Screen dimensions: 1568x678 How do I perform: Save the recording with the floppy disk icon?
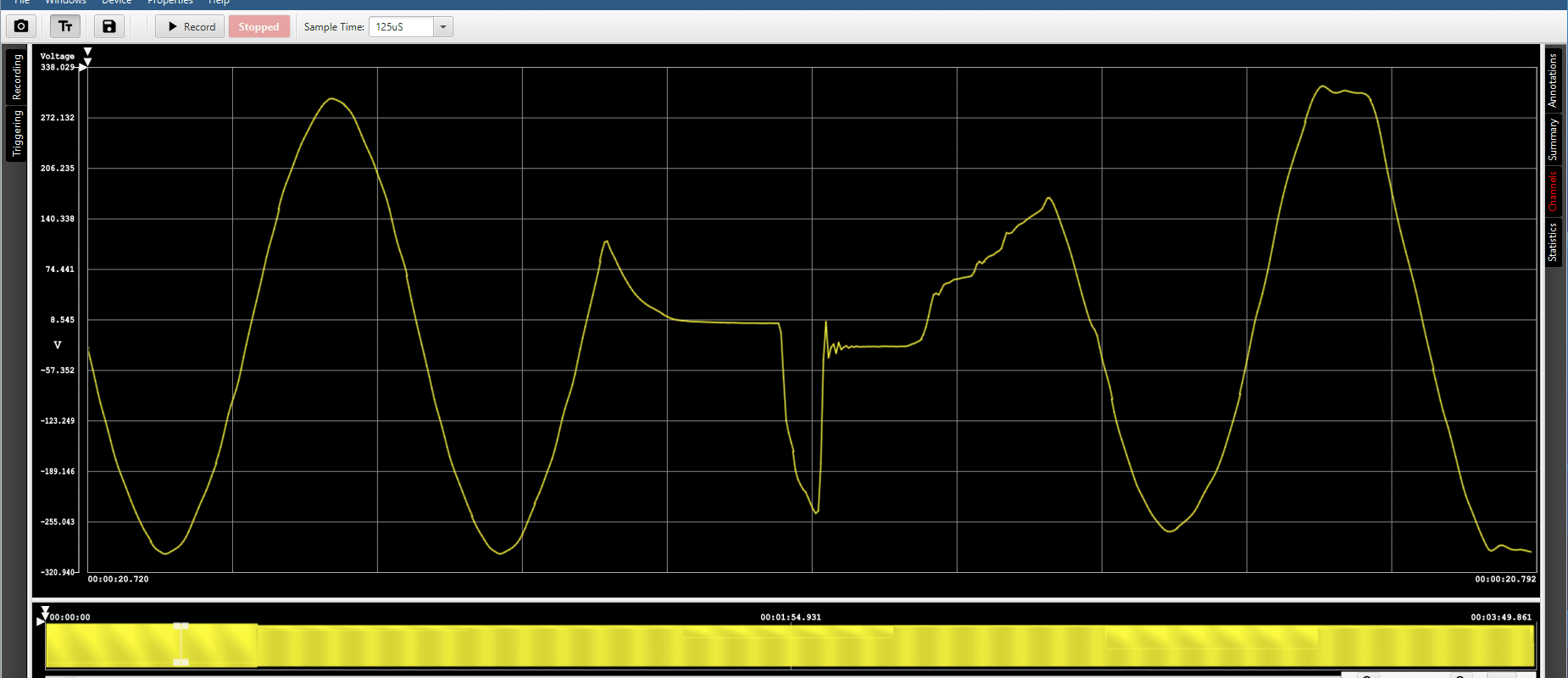click(x=109, y=26)
